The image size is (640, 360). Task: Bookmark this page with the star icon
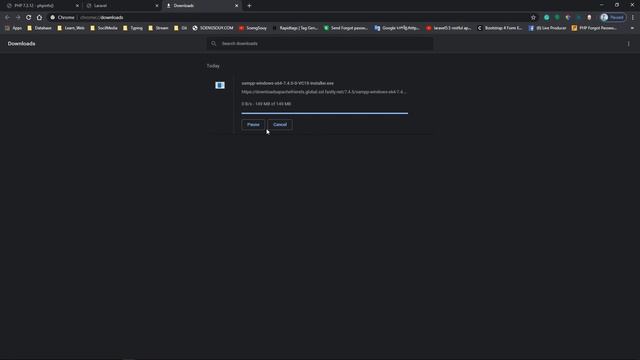pos(533,18)
